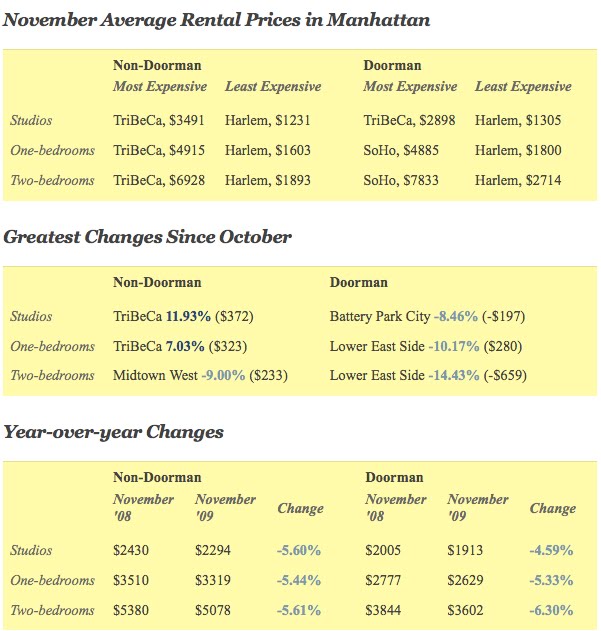
Task: Click the '$2629' one-bedroom doorman price
Action: click(x=467, y=581)
